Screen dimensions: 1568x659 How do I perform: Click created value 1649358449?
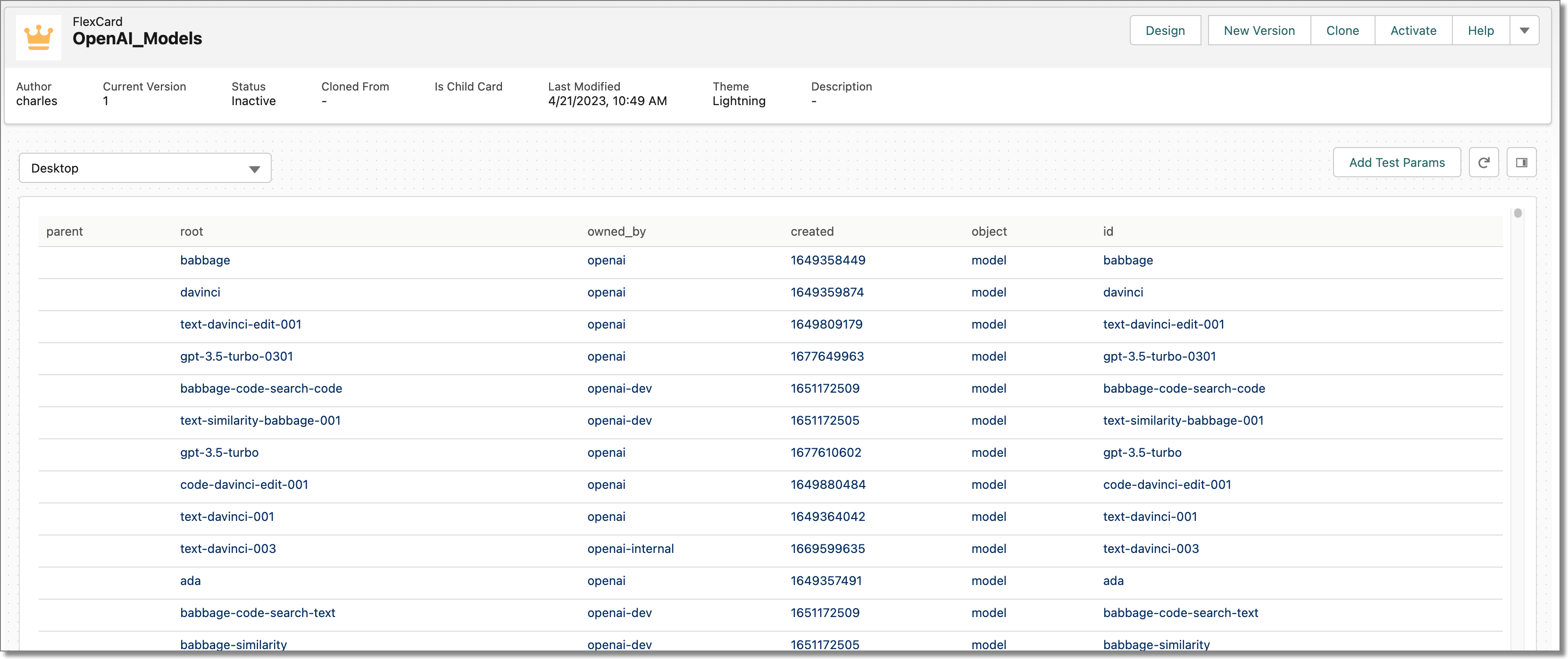pyautogui.click(x=828, y=260)
